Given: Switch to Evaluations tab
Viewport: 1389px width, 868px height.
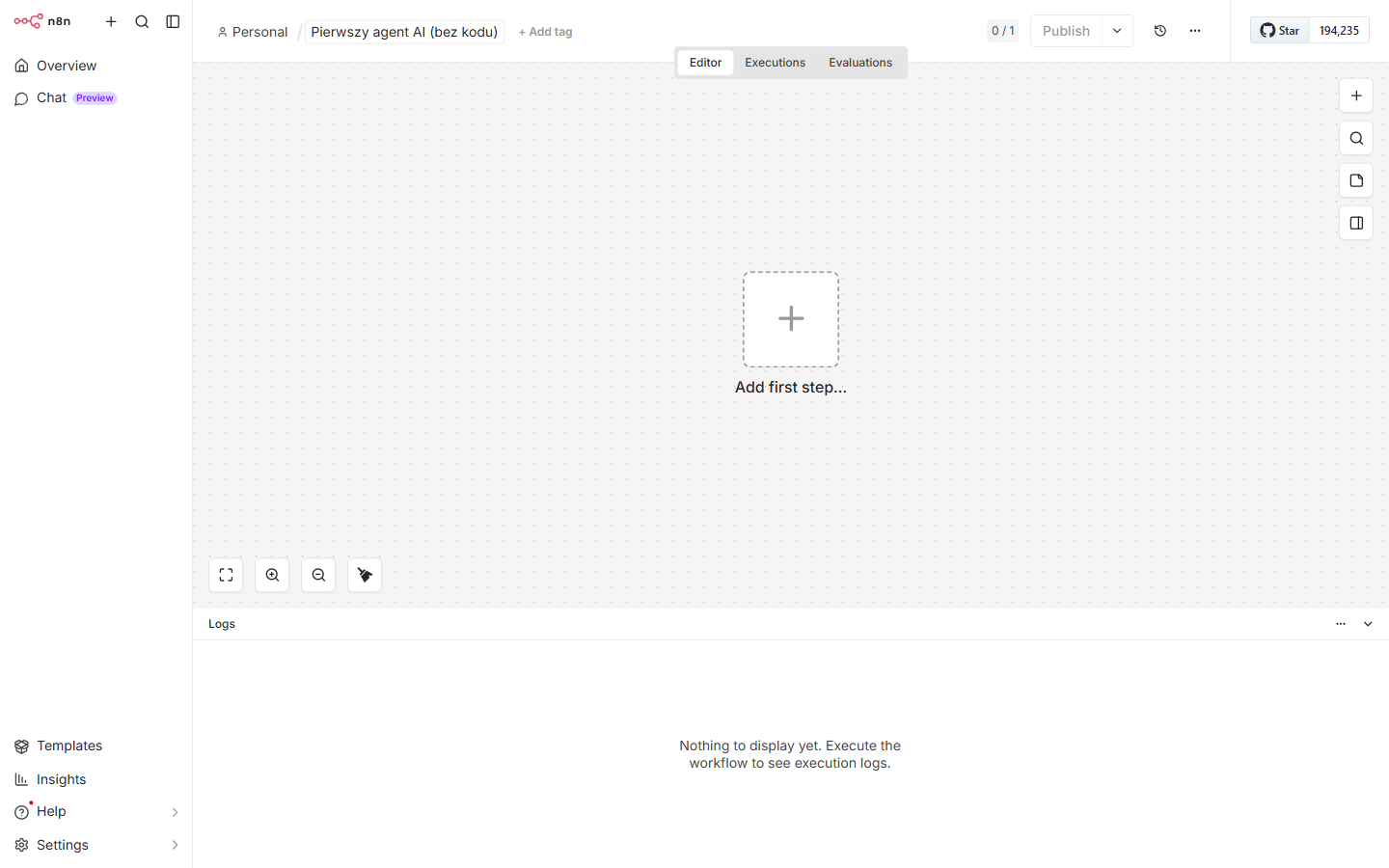Looking at the screenshot, I should pos(860,63).
